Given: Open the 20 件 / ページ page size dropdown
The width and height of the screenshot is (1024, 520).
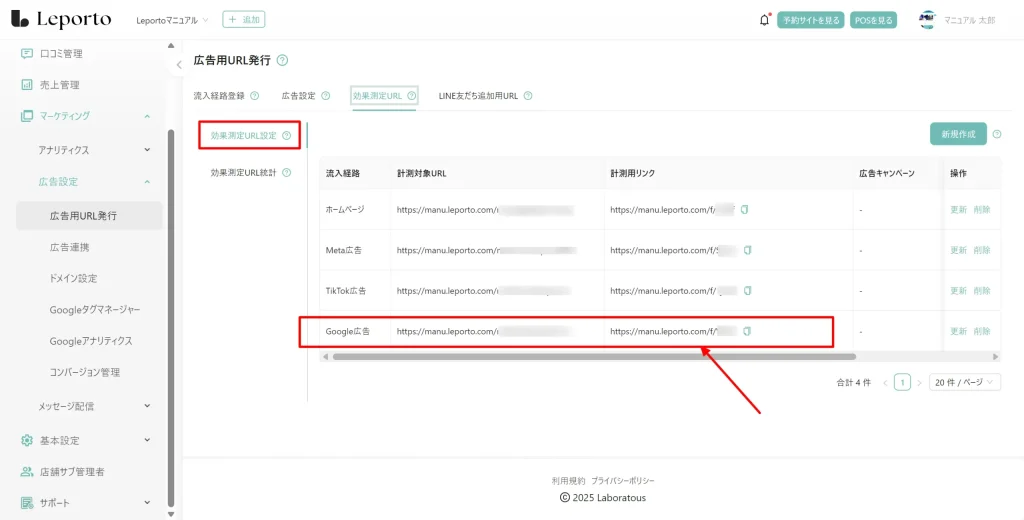Looking at the screenshot, I should (x=964, y=382).
